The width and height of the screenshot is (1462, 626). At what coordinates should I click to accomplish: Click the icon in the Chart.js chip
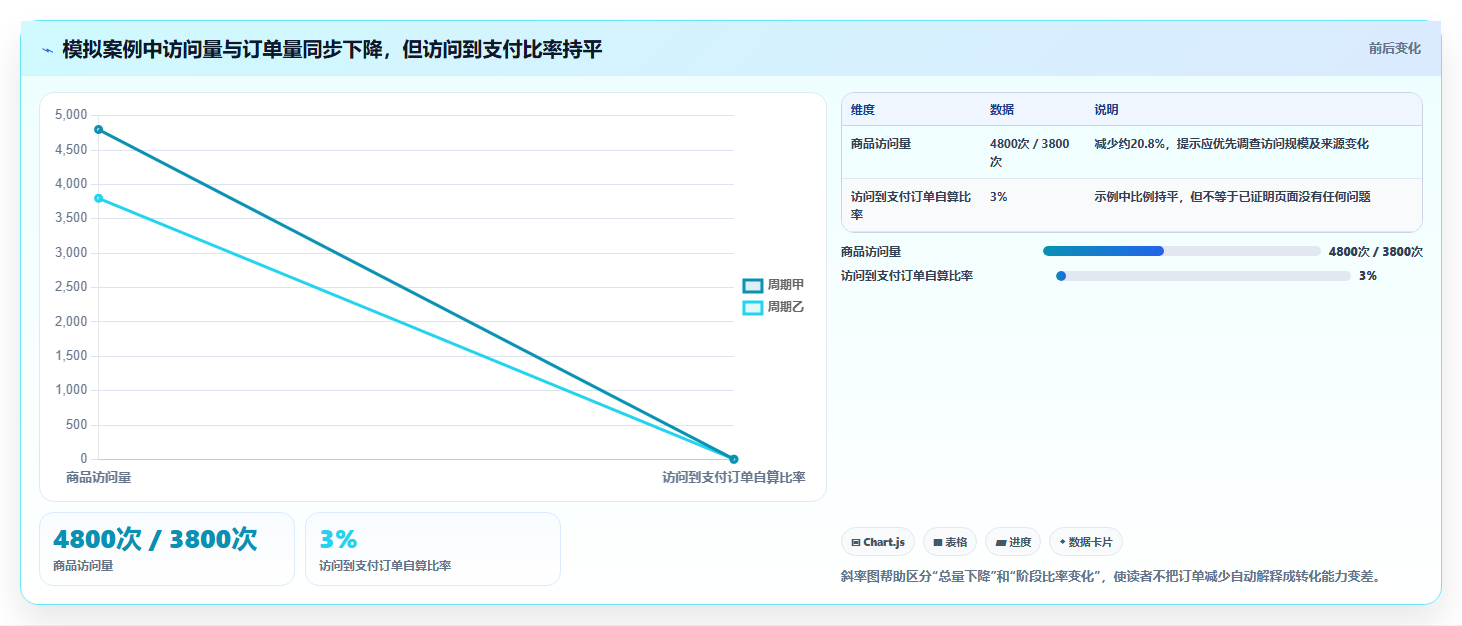(x=856, y=542)
